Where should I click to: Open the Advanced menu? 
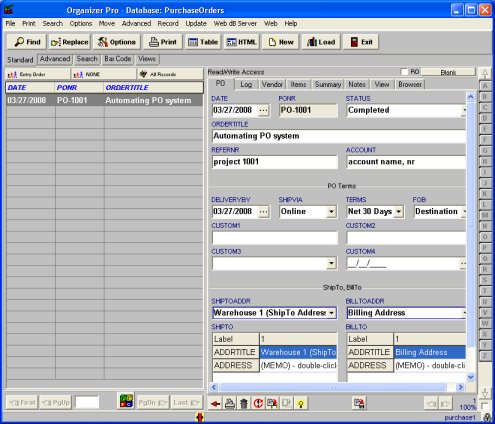[136, 23]
